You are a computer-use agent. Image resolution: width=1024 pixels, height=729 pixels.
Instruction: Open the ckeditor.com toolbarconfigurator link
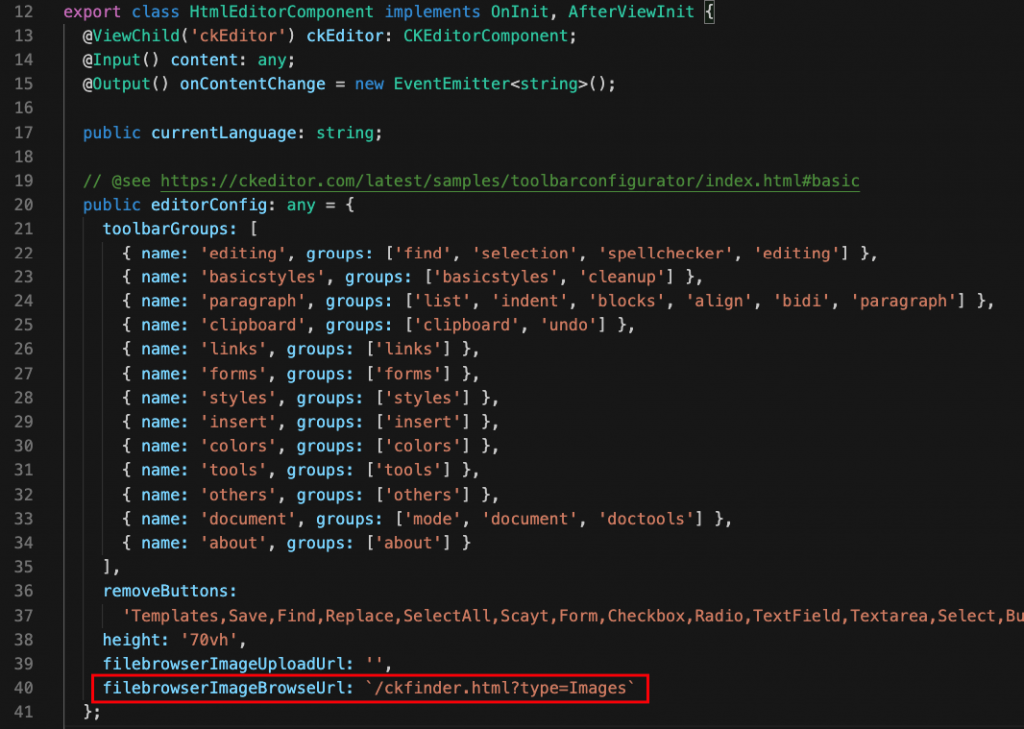(509, 181)
